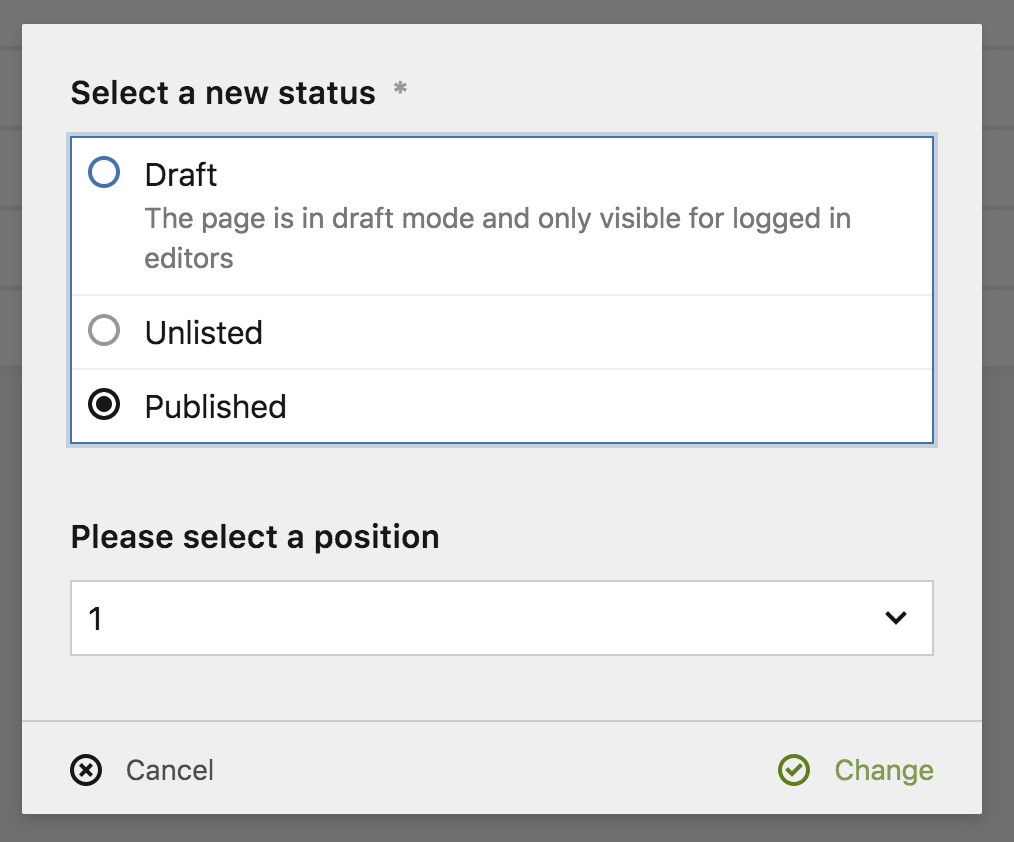The height and width of the screenshot is (842, 1014).
Task: Click the Published option label text
Action: coord(216,407)
